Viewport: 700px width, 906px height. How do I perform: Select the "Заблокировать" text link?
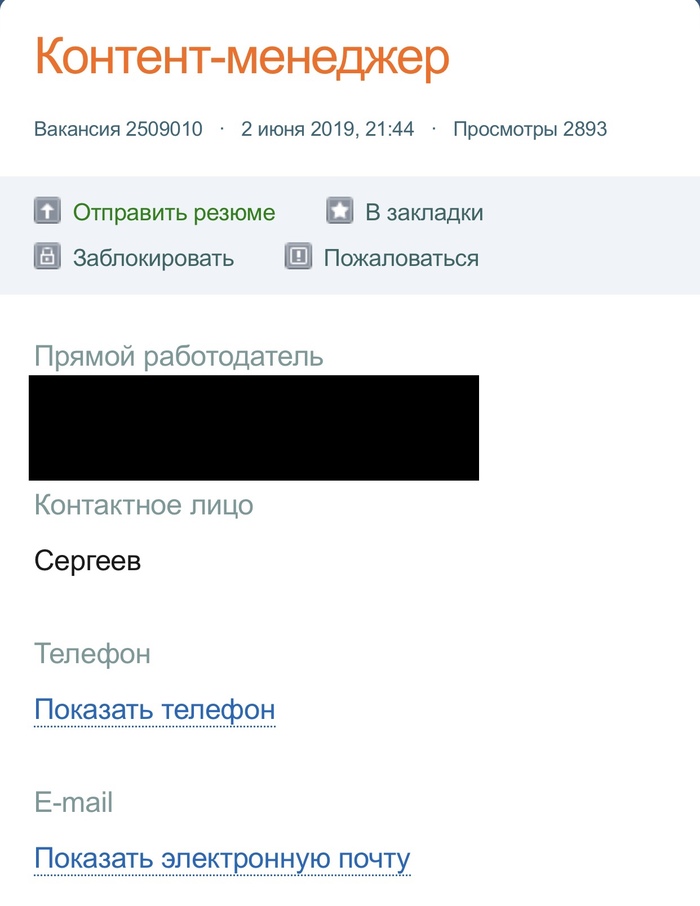pyautogui.click(x=153, y=258)
